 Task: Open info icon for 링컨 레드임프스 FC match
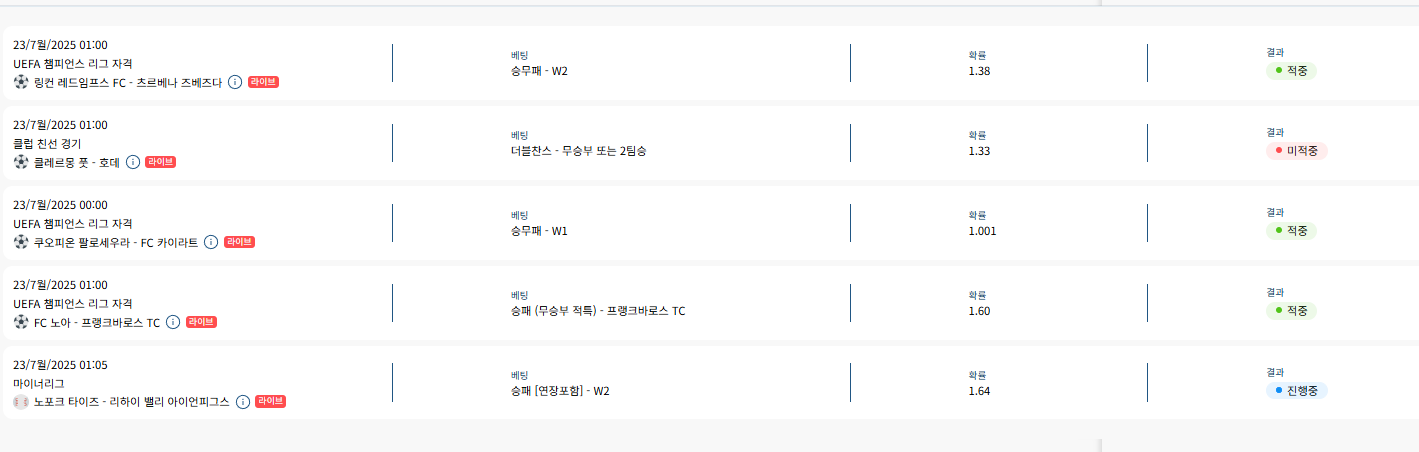[235, 82]
